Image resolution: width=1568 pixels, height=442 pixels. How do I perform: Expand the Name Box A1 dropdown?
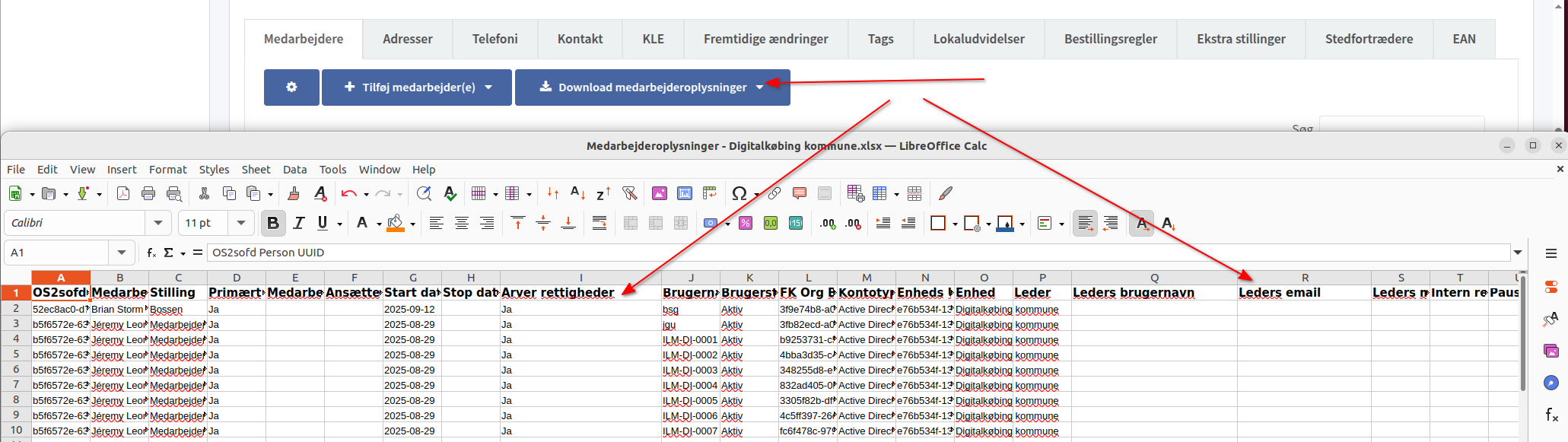[x=122, y=253]
